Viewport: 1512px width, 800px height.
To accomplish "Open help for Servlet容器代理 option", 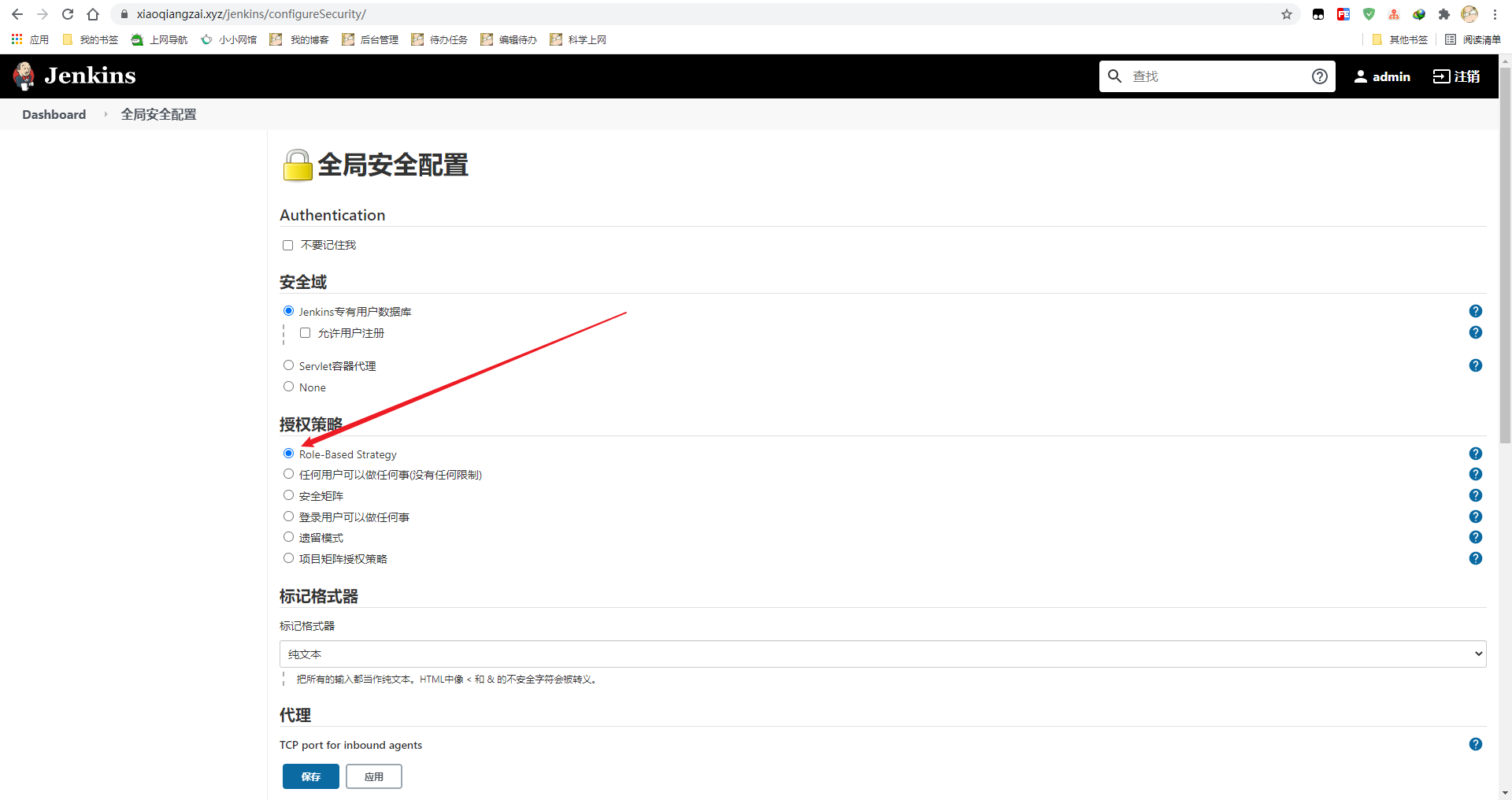I will coord(1476,365).
